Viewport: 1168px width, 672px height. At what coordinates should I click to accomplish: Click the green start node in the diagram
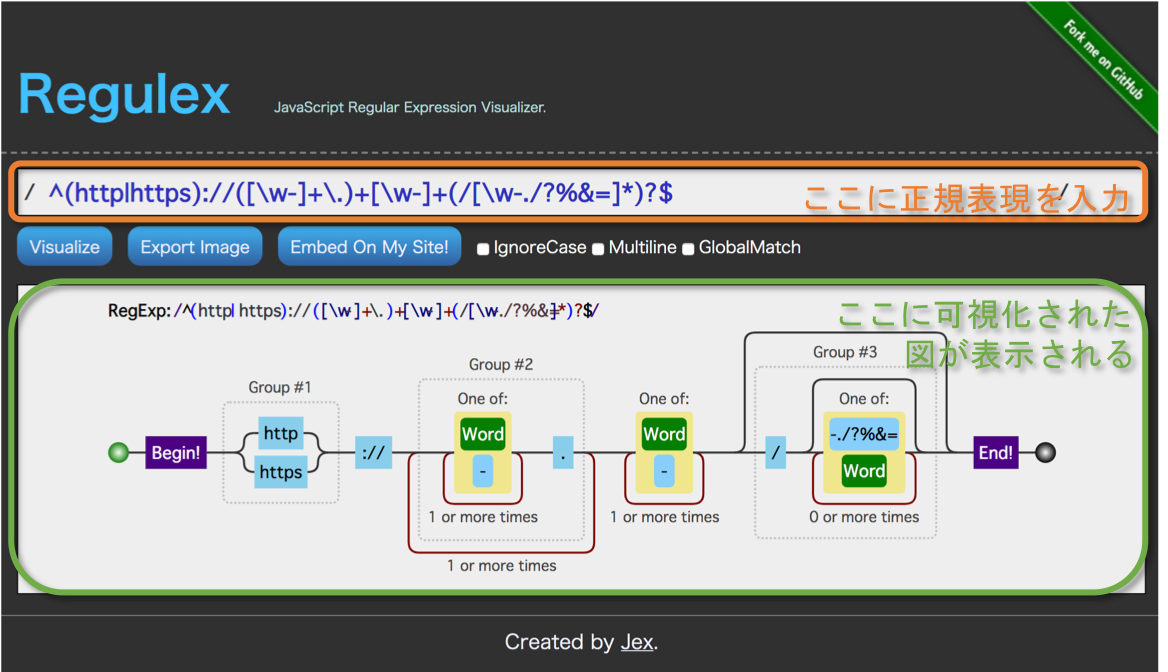point(118,452)
